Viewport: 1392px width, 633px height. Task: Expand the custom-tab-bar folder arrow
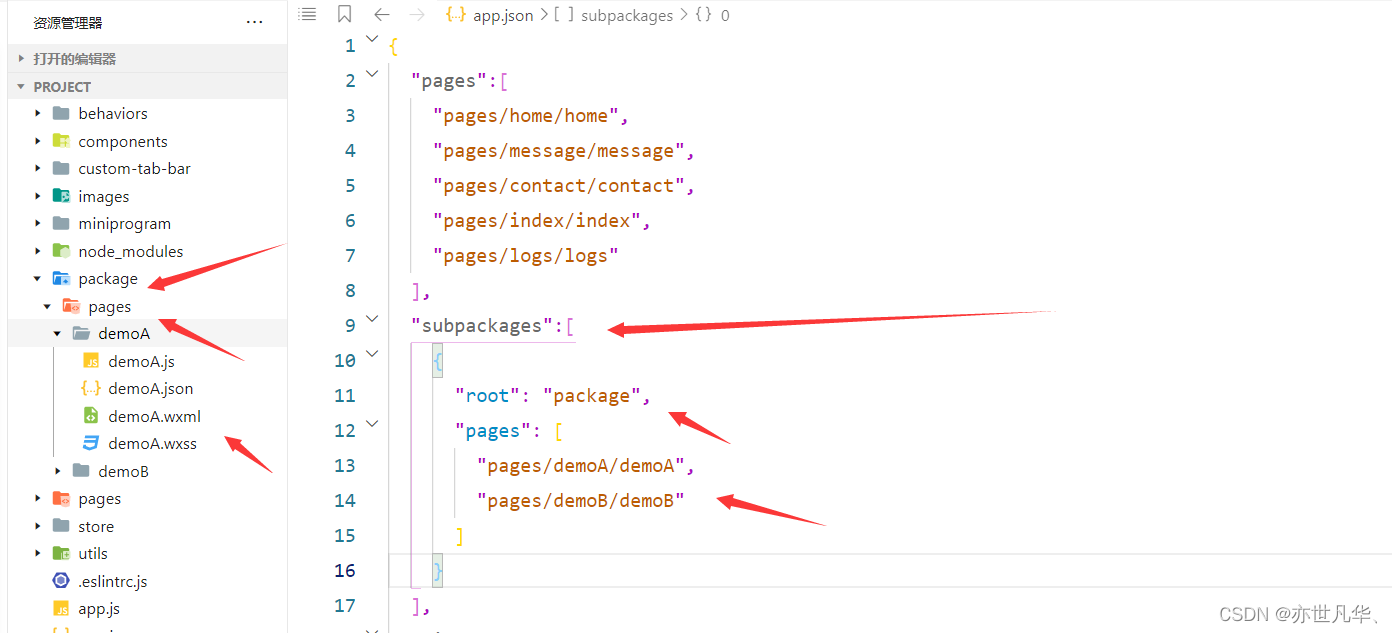pos(38,169)
